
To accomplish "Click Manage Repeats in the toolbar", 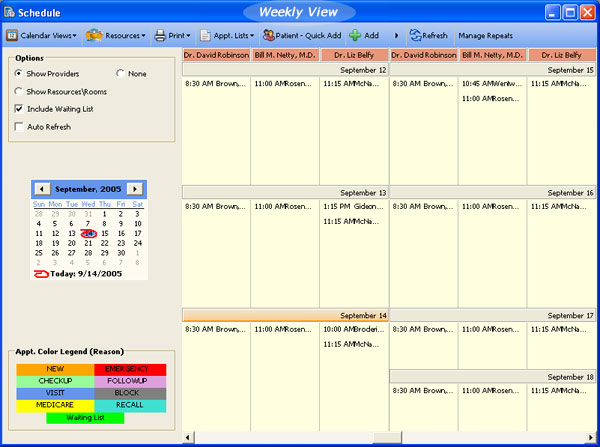I will click(485, 35).
